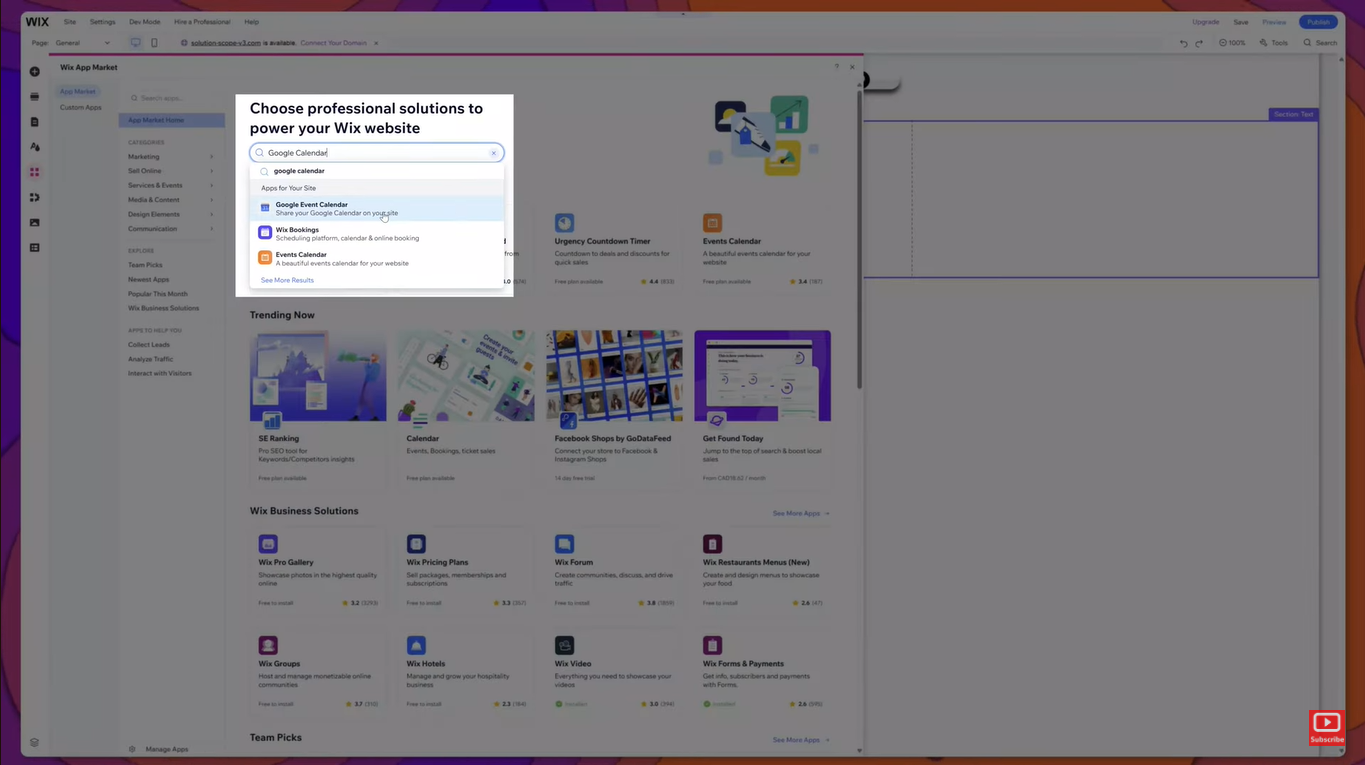Click the Connect Your Domain link
Viewport: 1365px width, 765px height.
[x=333, y=43]
